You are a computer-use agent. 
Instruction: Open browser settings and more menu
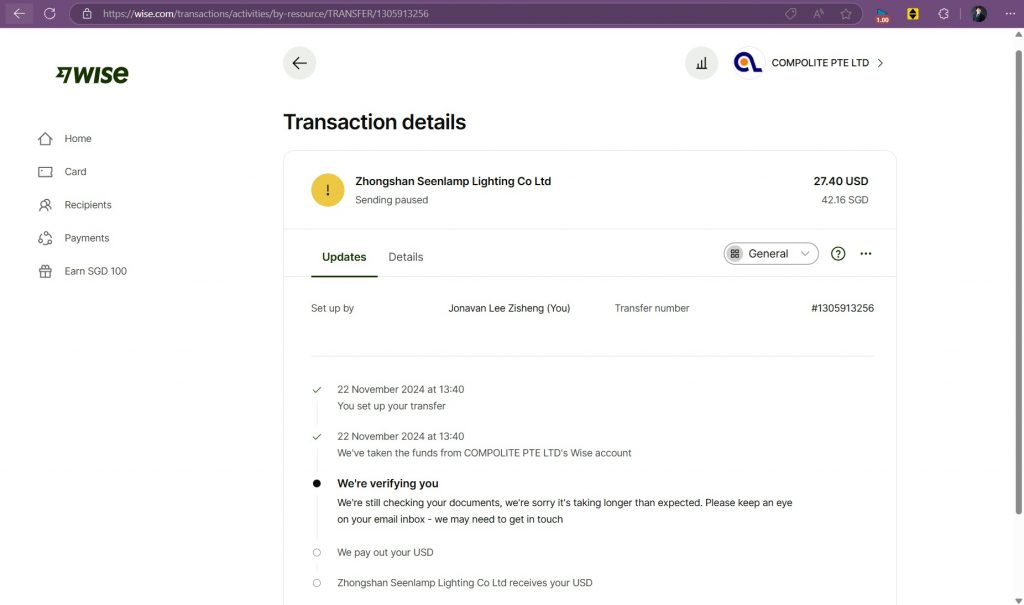pyautogui.click(x=1010, y=14)
